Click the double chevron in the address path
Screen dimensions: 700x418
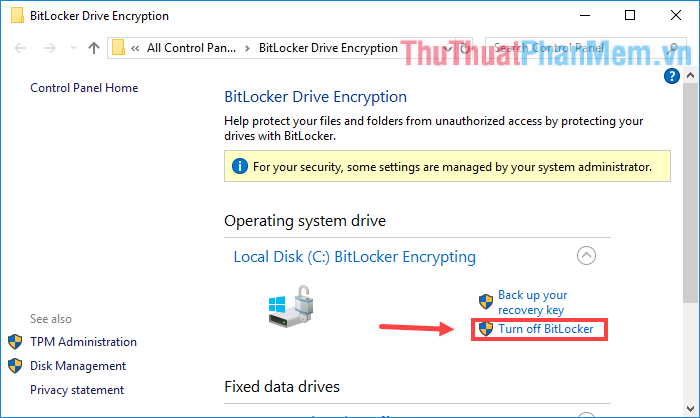(135, 48)
